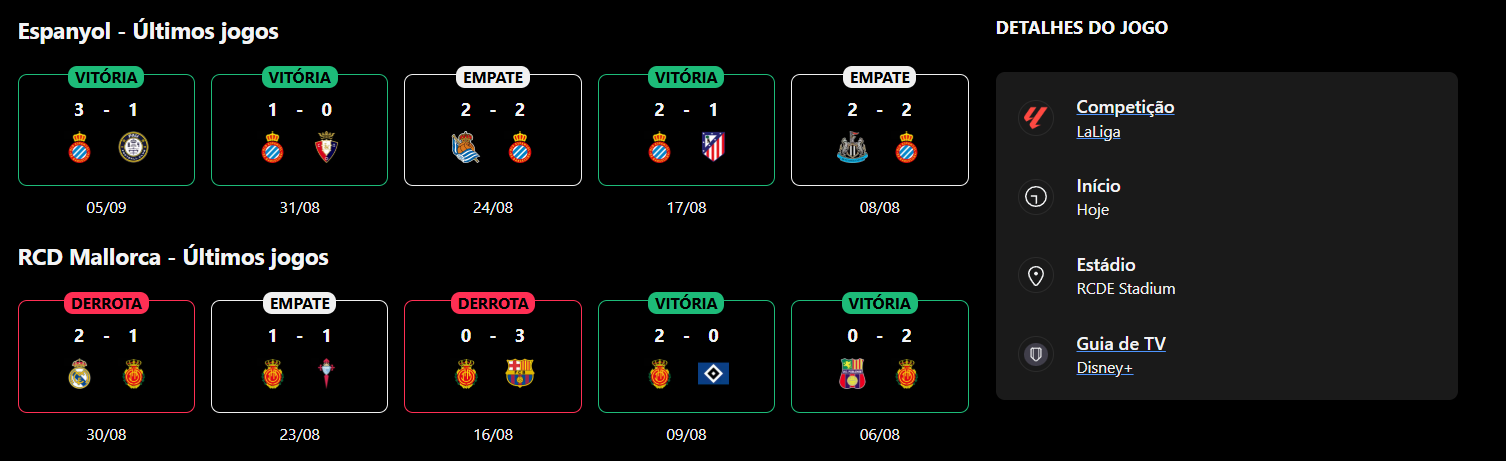1506x461 pixels.
Task: Open the Guia de TV link
Action: pyautogui.click(x=1121, y=344)
